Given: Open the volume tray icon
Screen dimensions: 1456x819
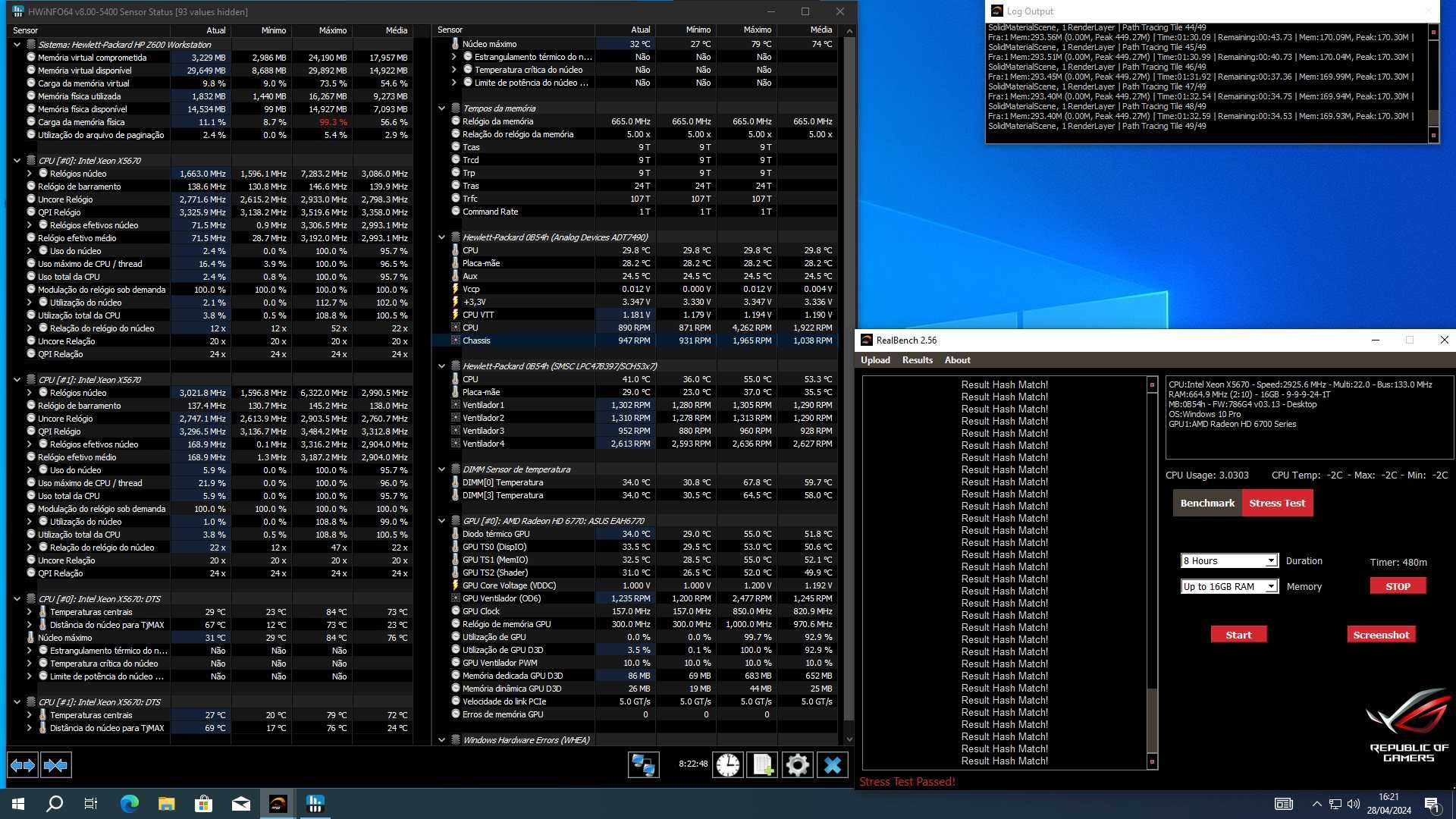Looking at the screenshot, I should point(1353,804).
